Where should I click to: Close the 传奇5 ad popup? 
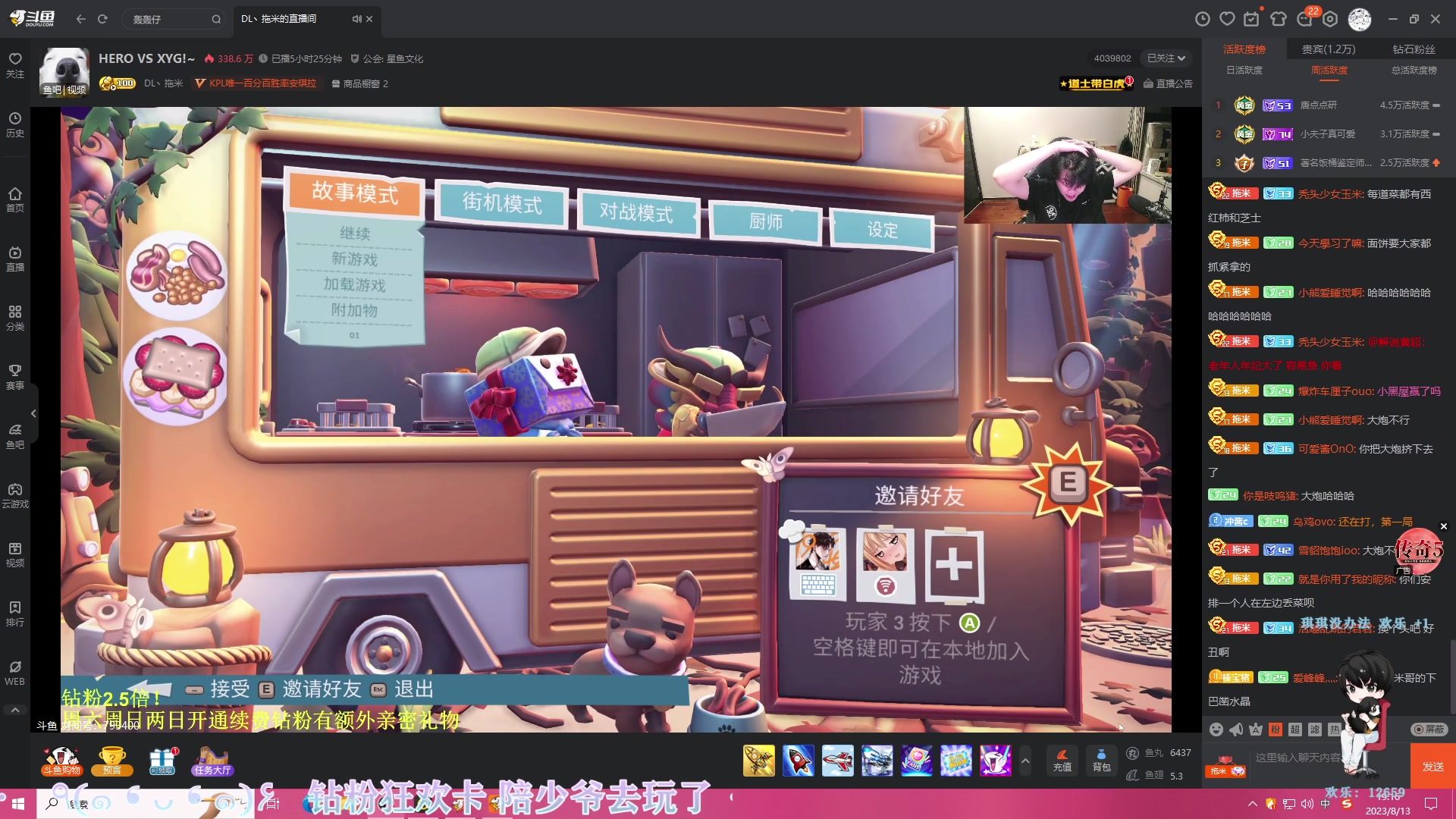point(1444,526)
